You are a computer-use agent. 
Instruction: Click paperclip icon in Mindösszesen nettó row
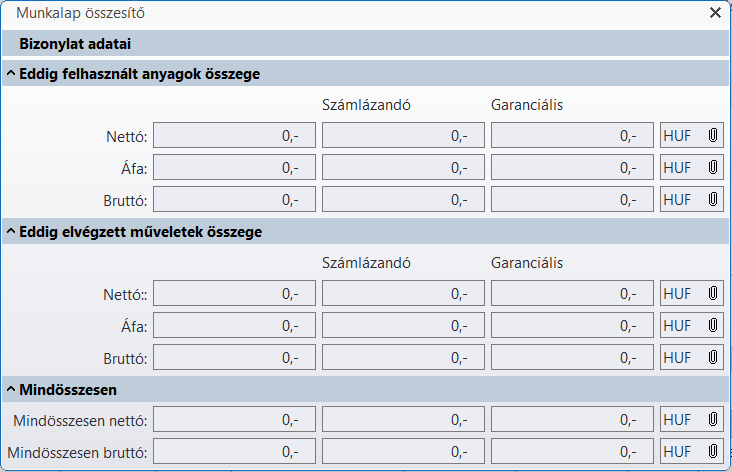(713, 420)
